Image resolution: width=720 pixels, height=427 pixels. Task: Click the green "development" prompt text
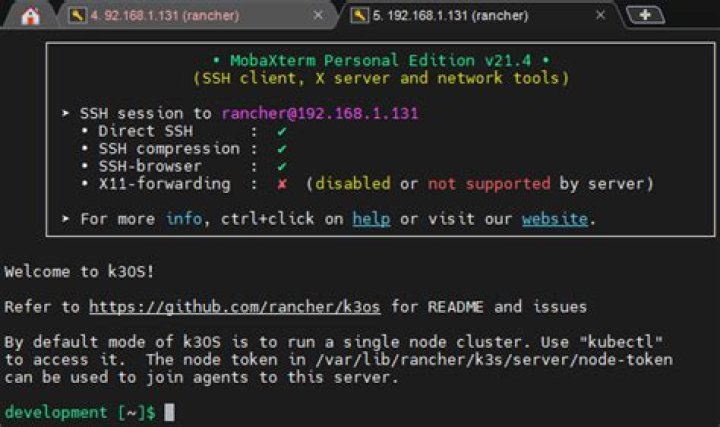point(54,412)
